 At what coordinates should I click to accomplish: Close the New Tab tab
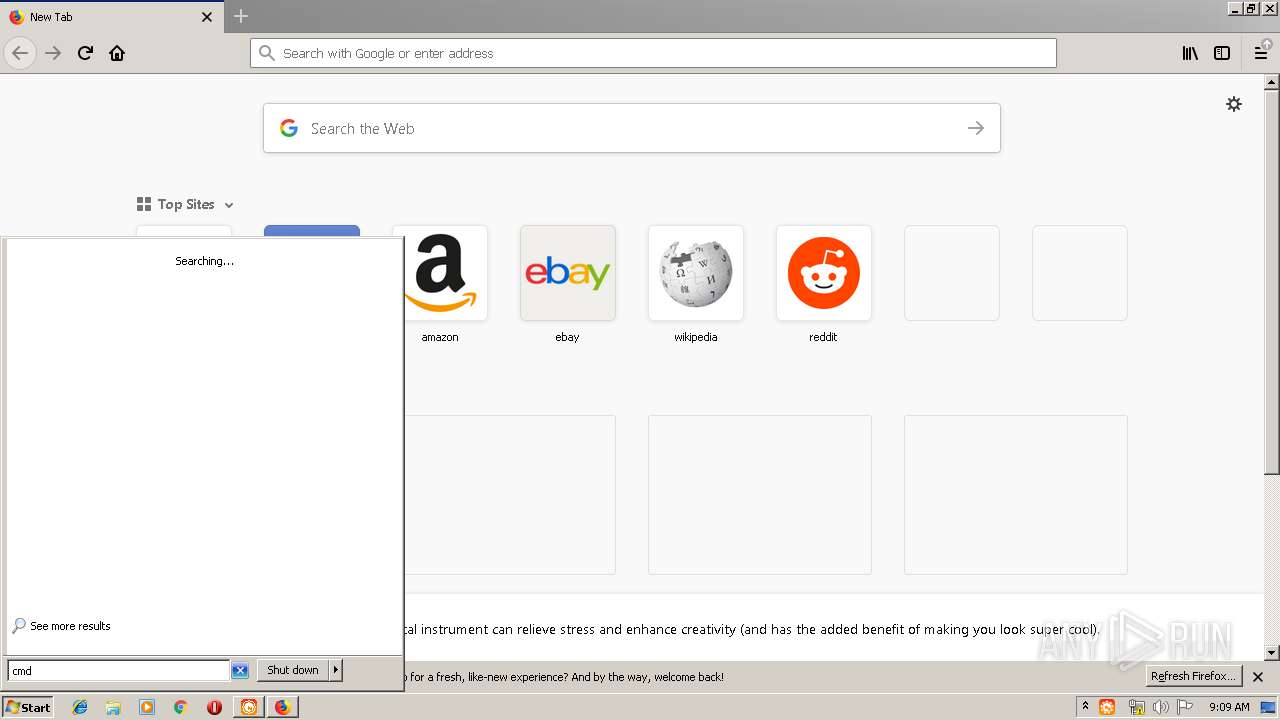207,17
